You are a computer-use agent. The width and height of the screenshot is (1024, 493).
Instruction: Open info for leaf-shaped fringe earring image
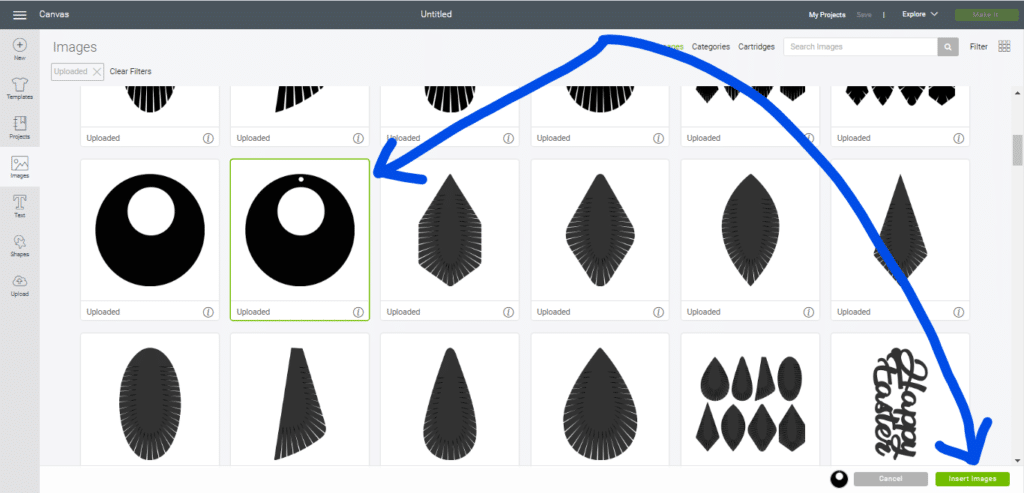tap(808, 312)
